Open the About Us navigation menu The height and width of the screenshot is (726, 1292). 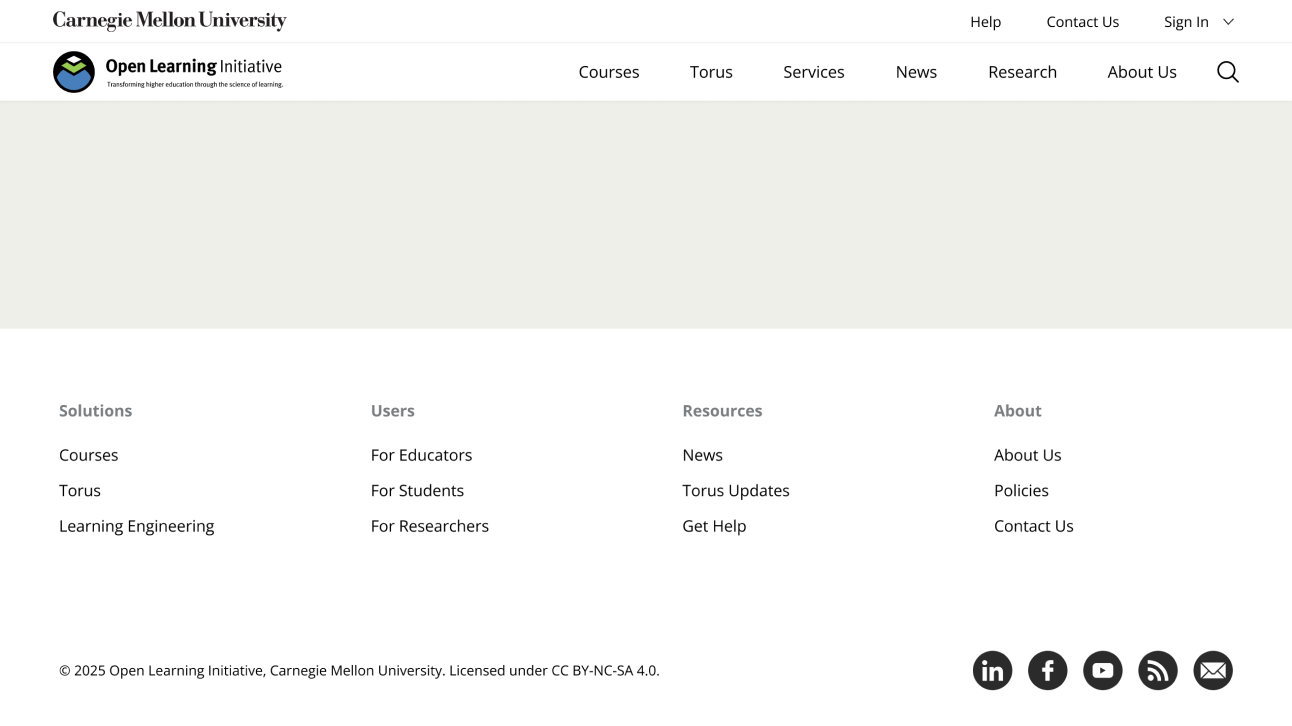point(1142,72)
